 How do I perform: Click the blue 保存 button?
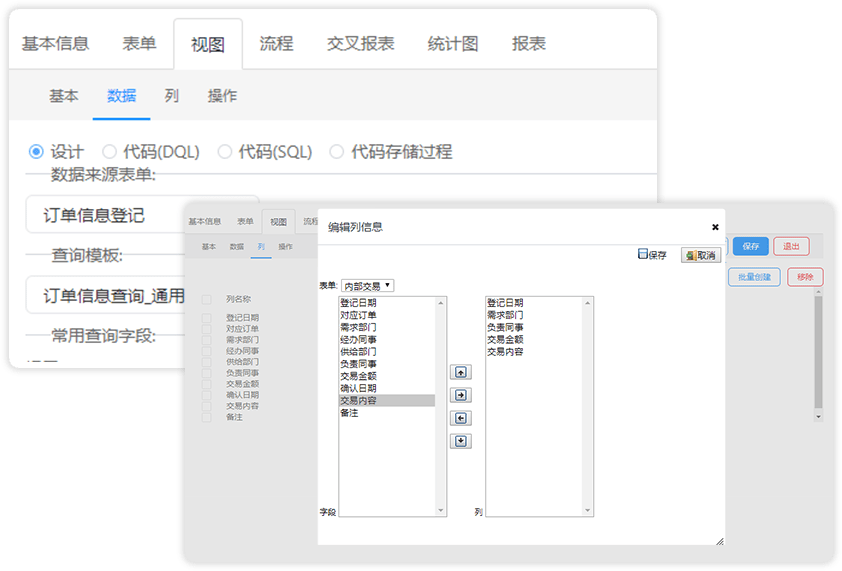[x=751, y=246]
